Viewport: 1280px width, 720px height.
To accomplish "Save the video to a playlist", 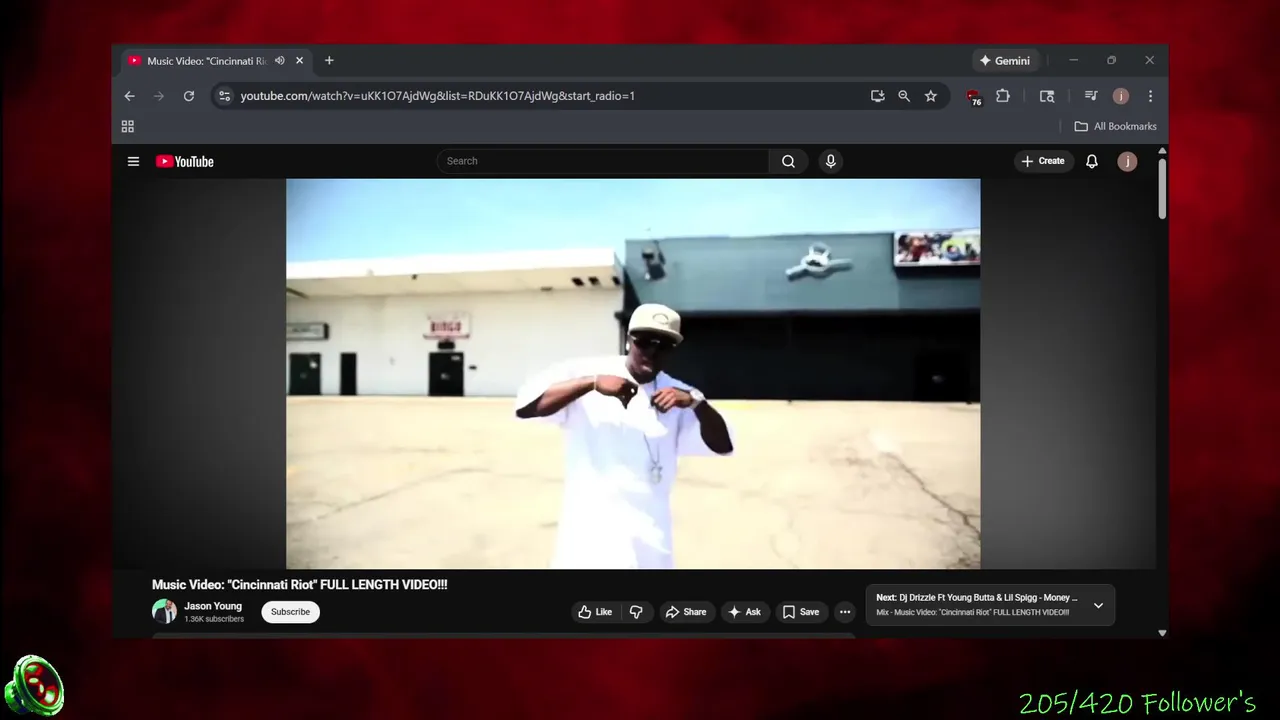I will (801, 612).
